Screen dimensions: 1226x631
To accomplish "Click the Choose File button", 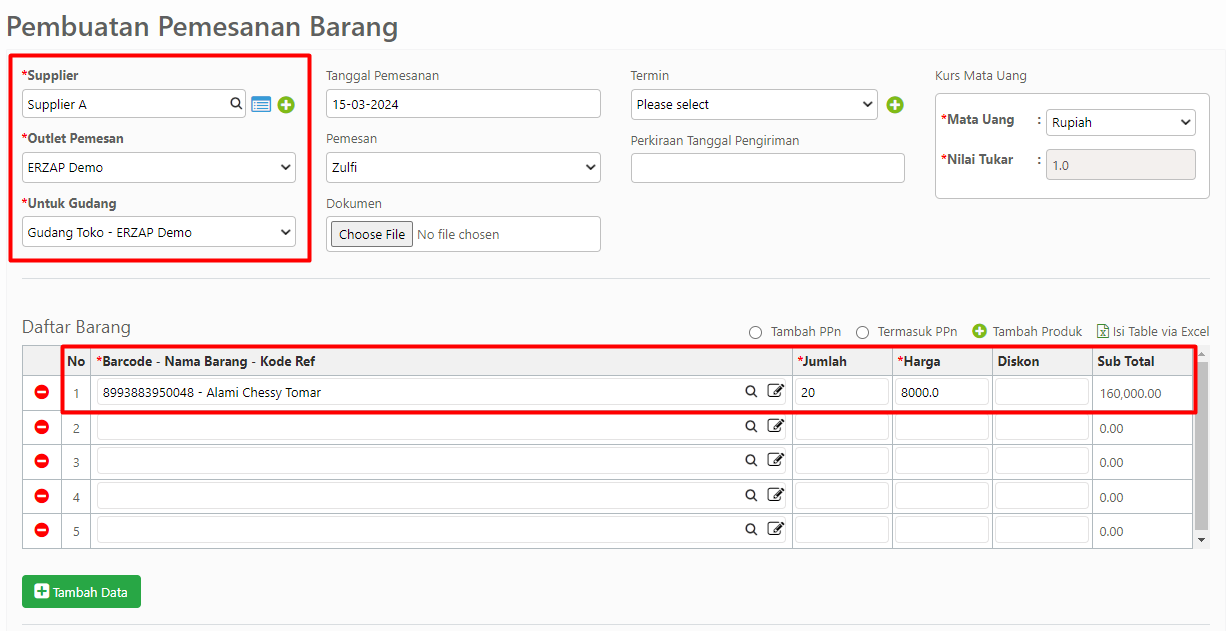I will [x=372, y=234].
